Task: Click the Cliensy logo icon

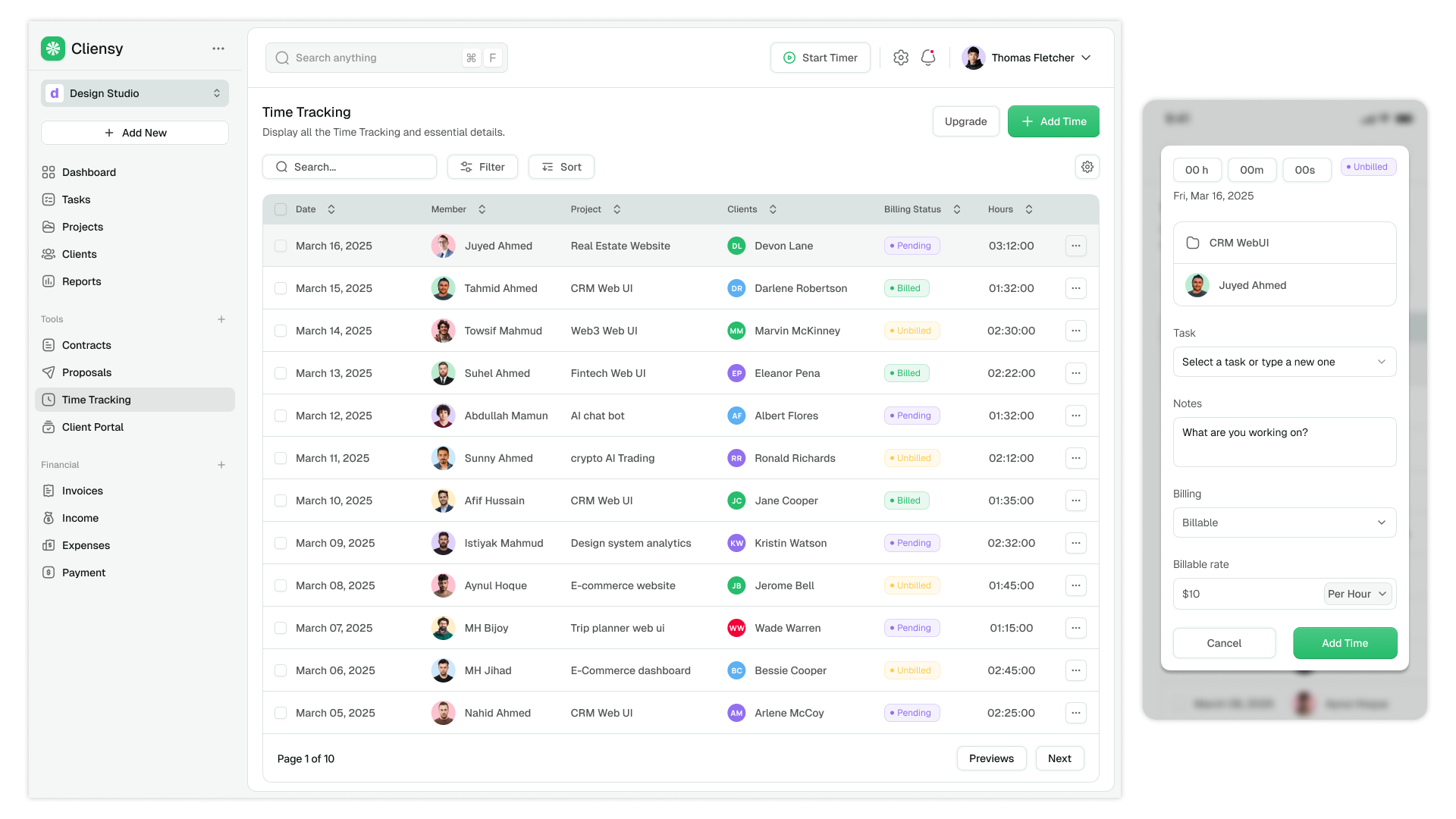Action: pyautogui.click(x=53, y=49)
